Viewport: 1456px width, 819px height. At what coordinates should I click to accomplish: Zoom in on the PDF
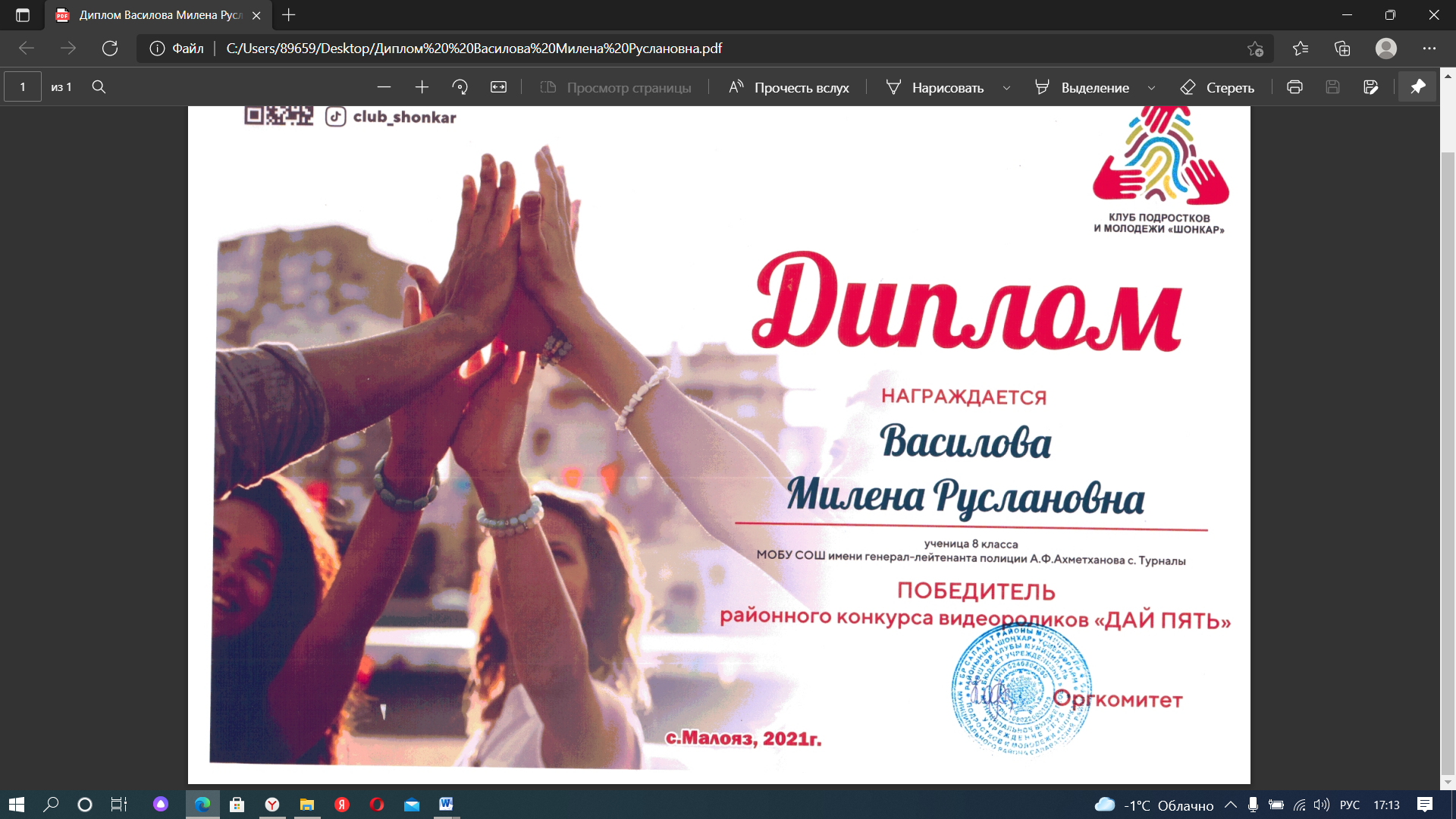[422, 87]
